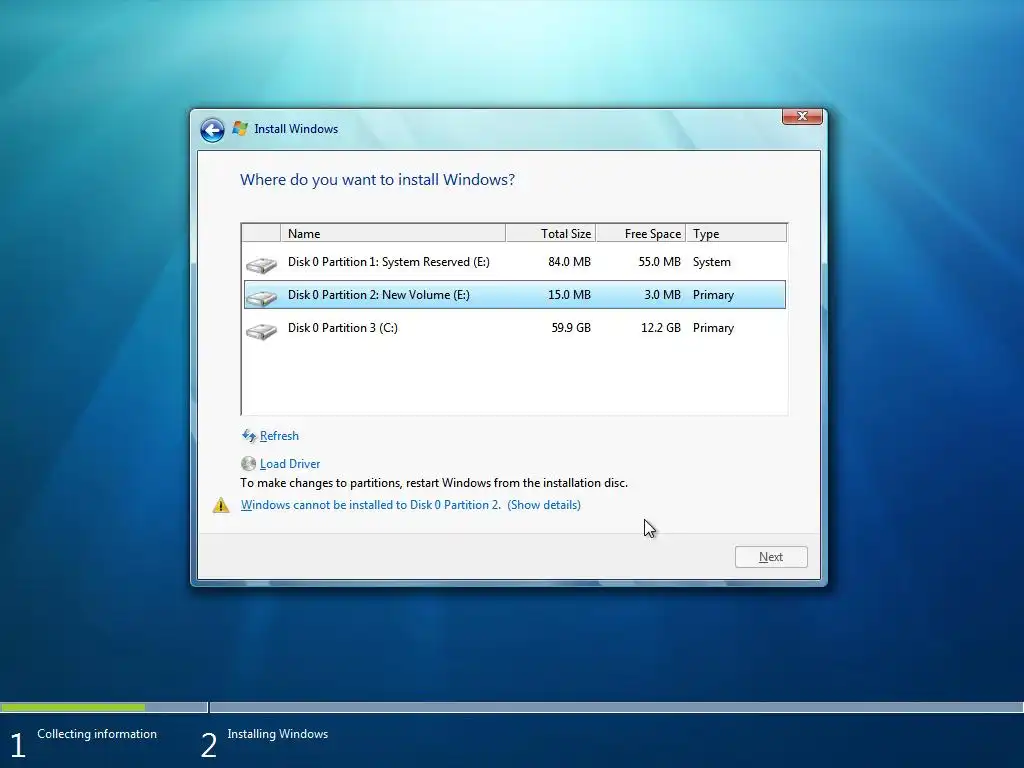This screenshot has width=1024, height=768.
Task: Sort by the Type column header
Action: (x=736, y=233)
